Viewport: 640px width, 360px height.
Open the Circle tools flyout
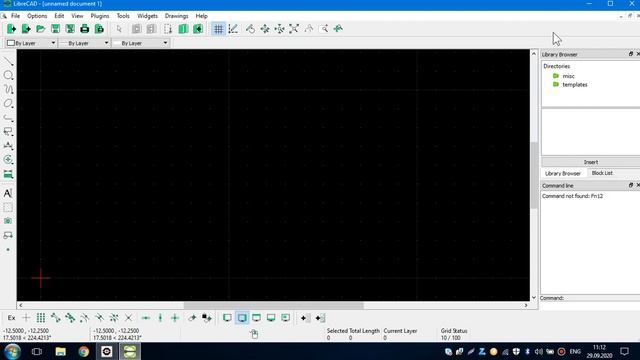8,76
